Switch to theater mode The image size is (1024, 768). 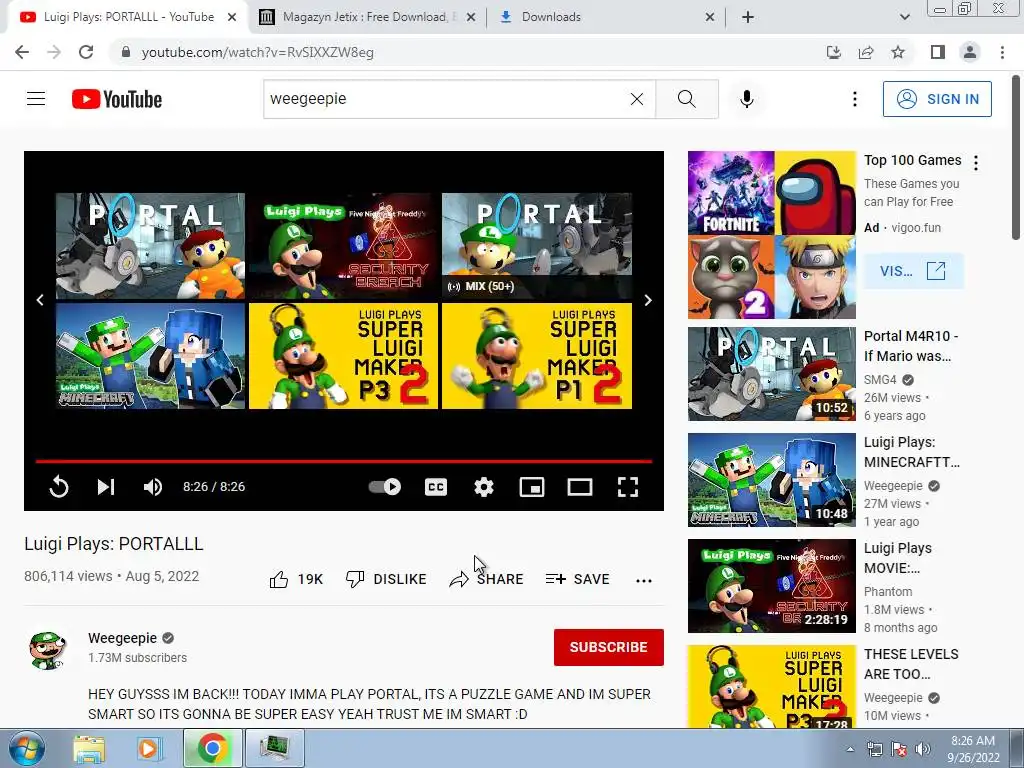[x=580, y=487]
